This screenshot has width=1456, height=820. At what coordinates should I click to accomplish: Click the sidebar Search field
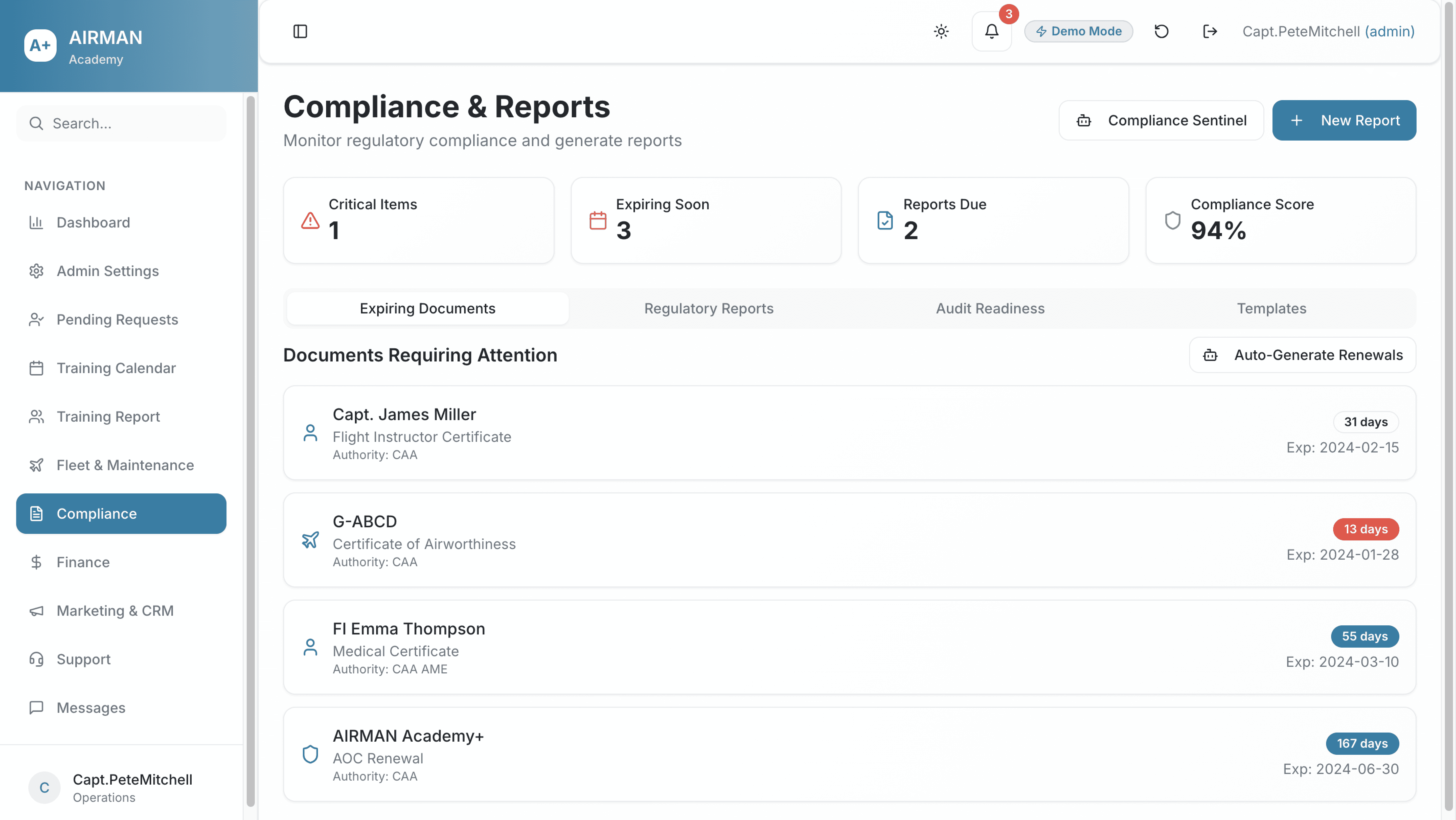pyautogui.click(x=122, y=123)
